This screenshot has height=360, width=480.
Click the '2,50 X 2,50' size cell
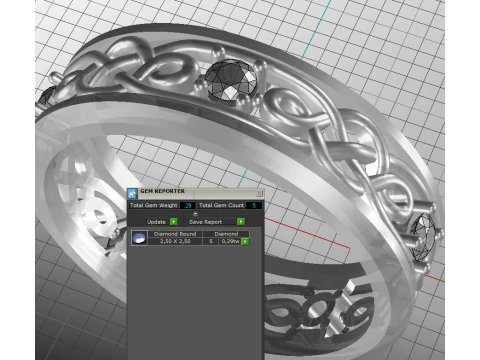coord(175,241)
